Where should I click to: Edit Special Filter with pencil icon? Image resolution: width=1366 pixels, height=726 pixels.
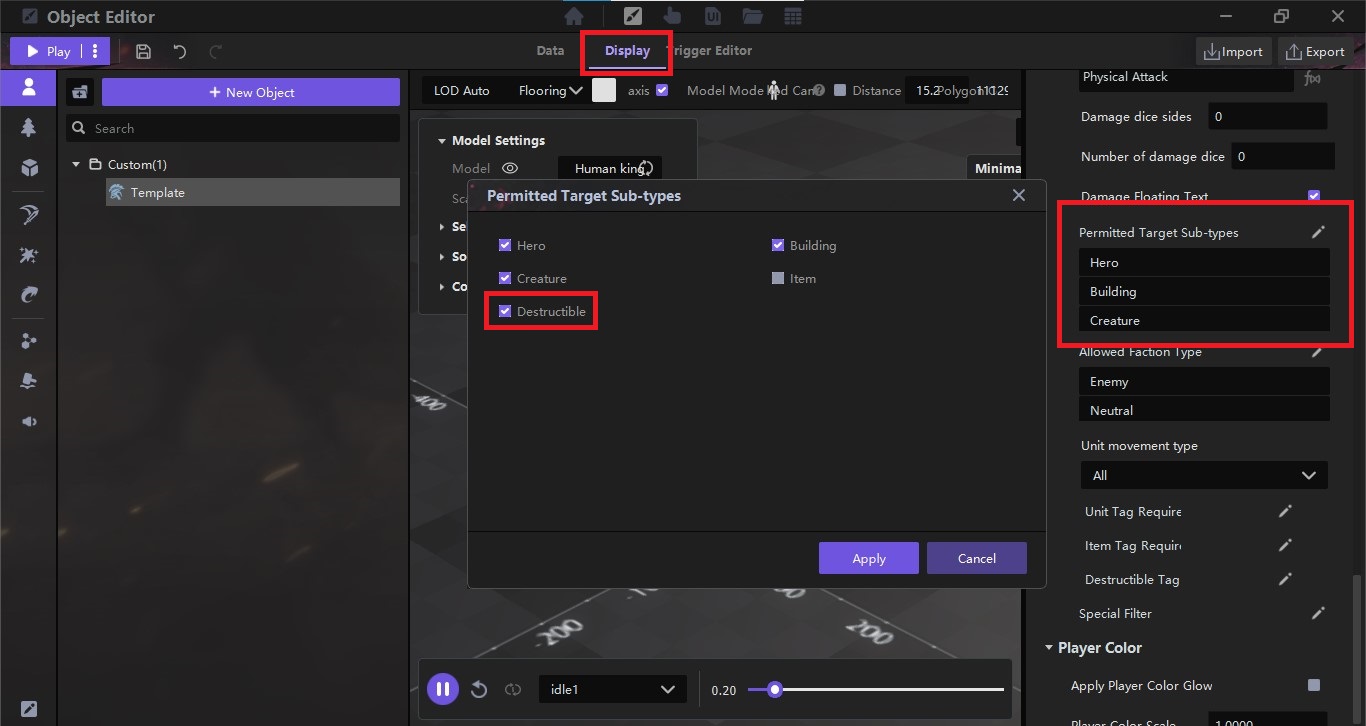(x=1318, y=613)
